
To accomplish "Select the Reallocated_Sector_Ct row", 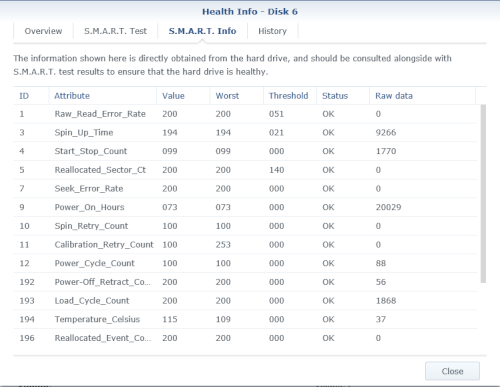I will (245, 170).
